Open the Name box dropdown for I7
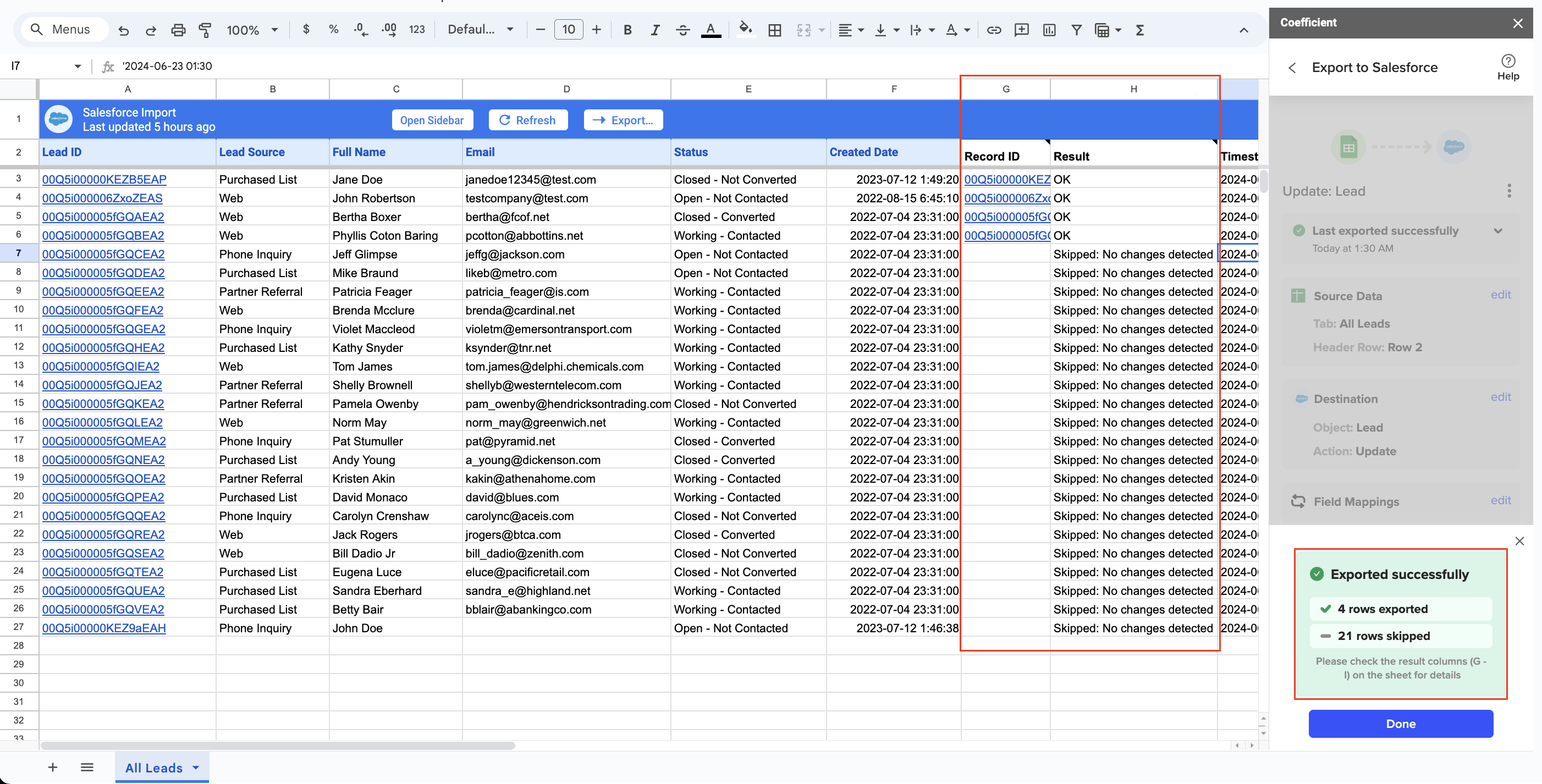This screenshot has width=1542, height=784. click(77, 66)
